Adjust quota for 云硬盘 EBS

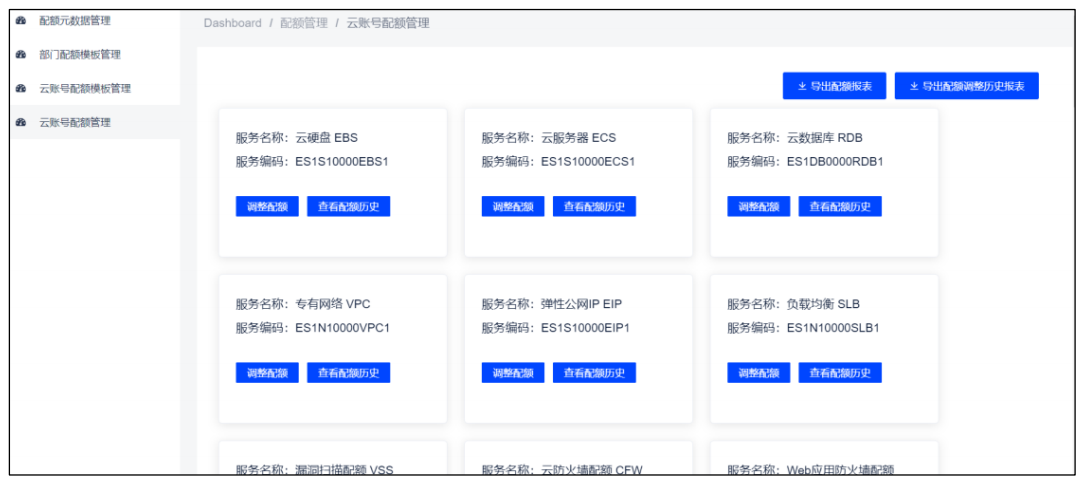coord(267,206)
